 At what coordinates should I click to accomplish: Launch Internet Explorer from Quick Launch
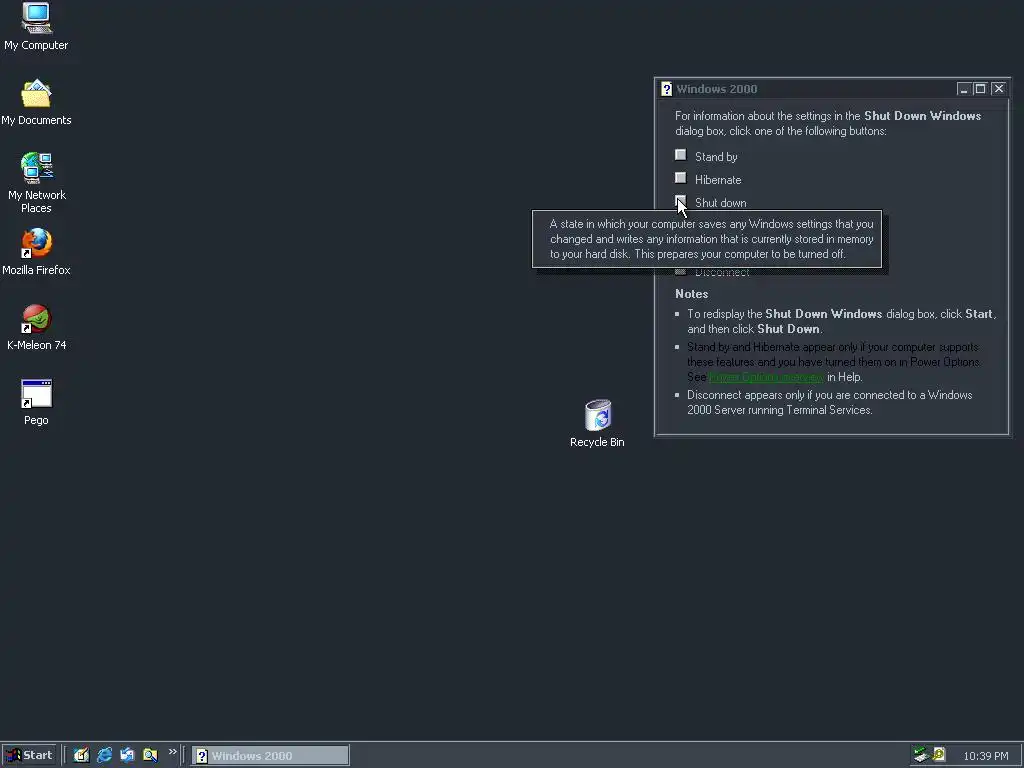click(x=104, y=755)
